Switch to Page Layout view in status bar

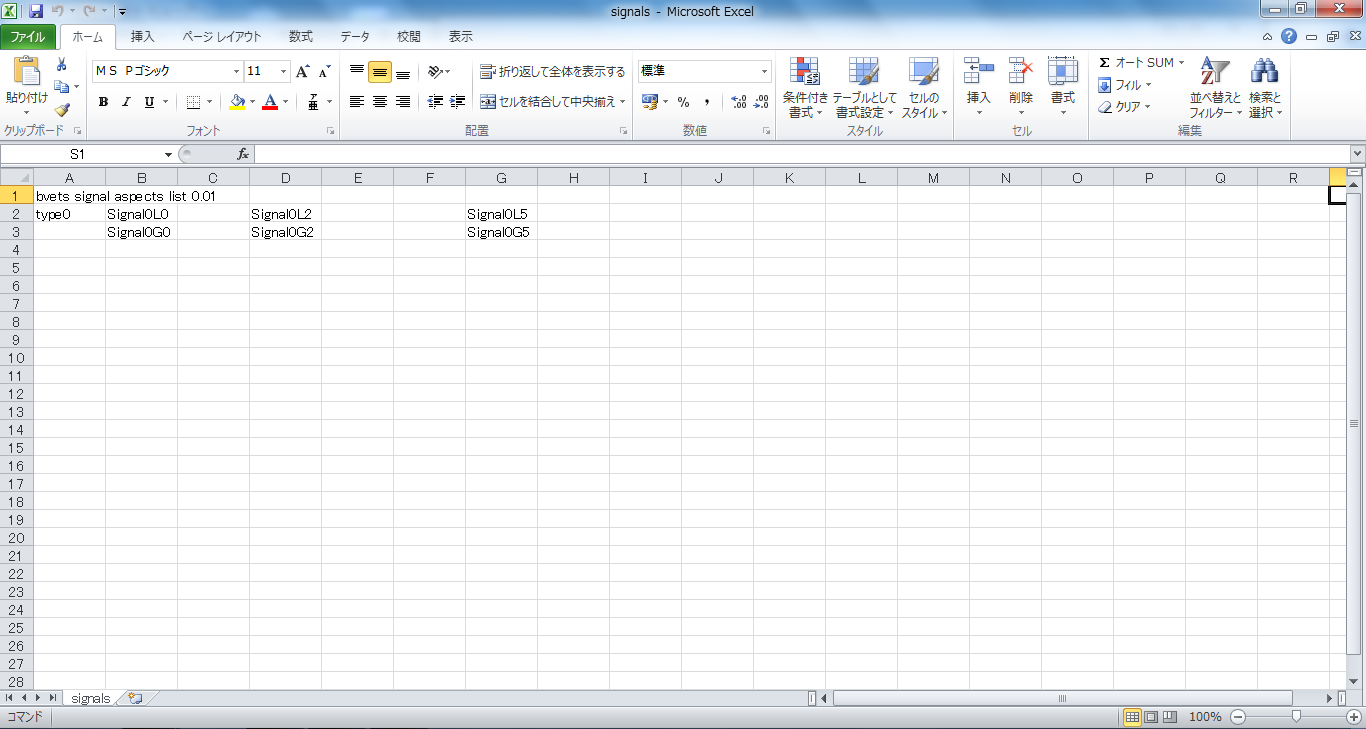[x=1151, y=717]
